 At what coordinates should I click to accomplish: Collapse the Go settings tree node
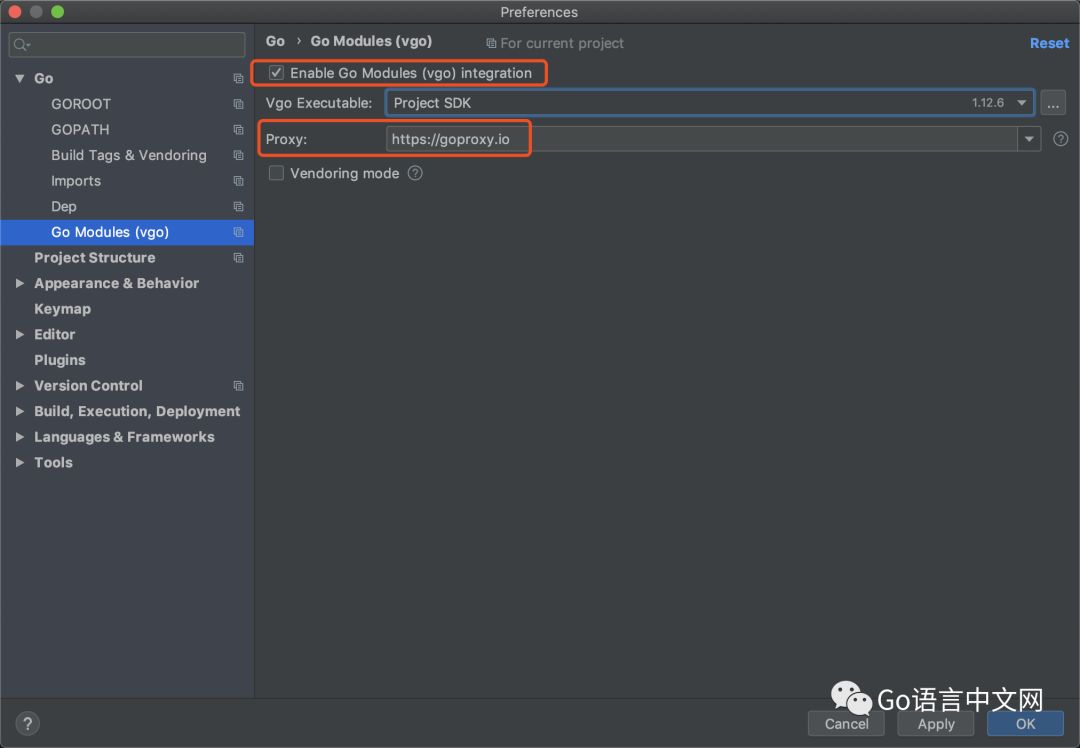(x=20, y=78)
